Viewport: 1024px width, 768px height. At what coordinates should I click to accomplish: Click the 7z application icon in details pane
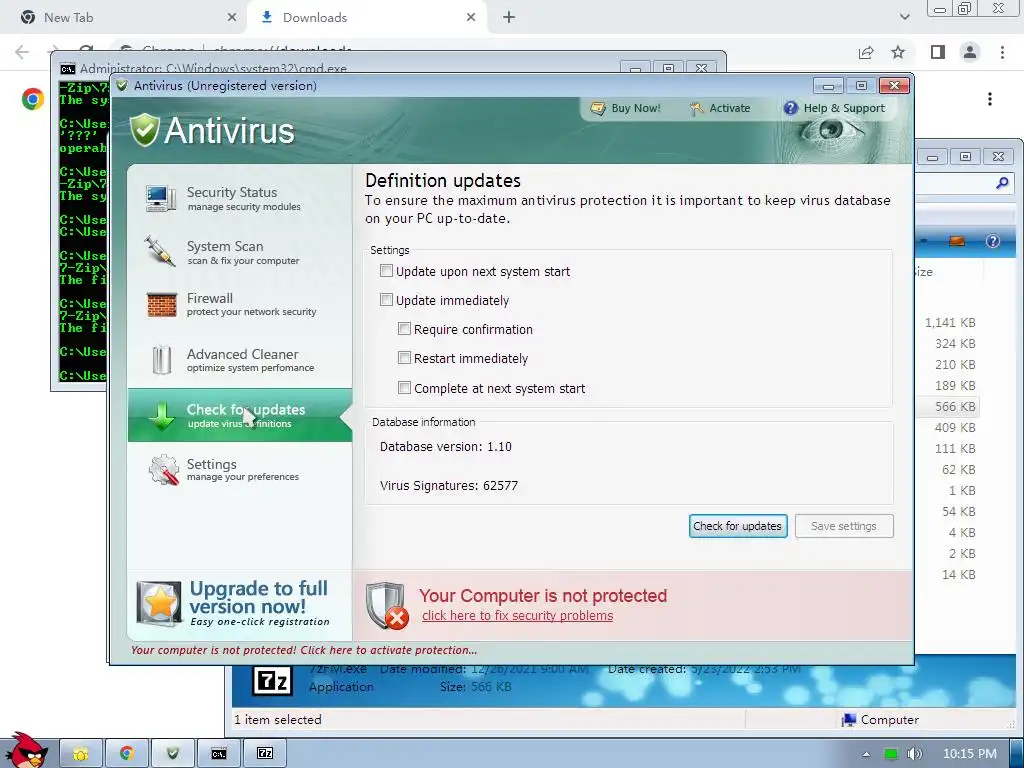pyautogui.click(x=272, y=682)
